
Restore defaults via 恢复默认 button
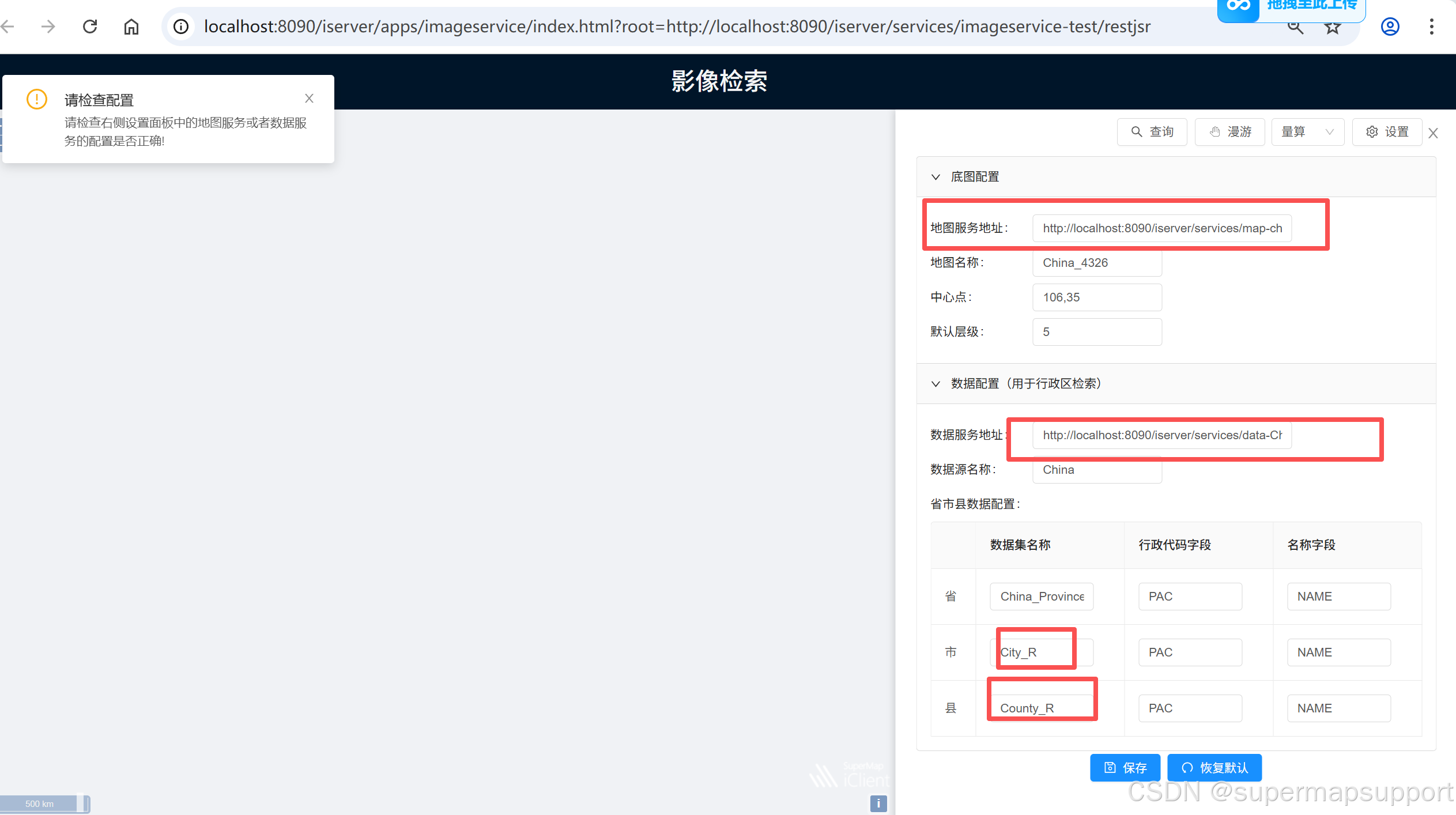click(1214, 767)
